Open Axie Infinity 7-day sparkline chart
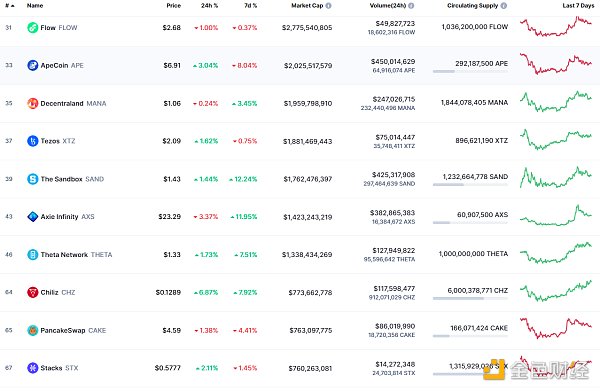Screen dimensions: 600x391 click(556, 216)
